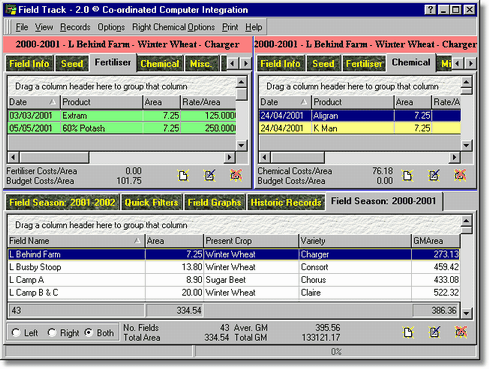Switch to left panel Misc. tab
Viewport: 489px width, 369px height.
coord(201,63)
